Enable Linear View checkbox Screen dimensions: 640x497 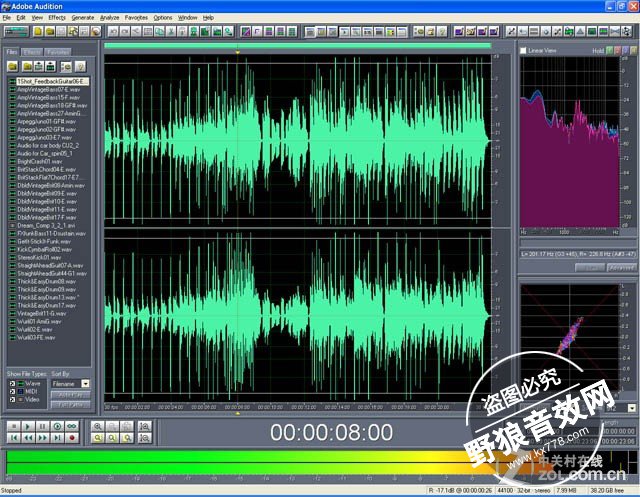click(523, 51)
